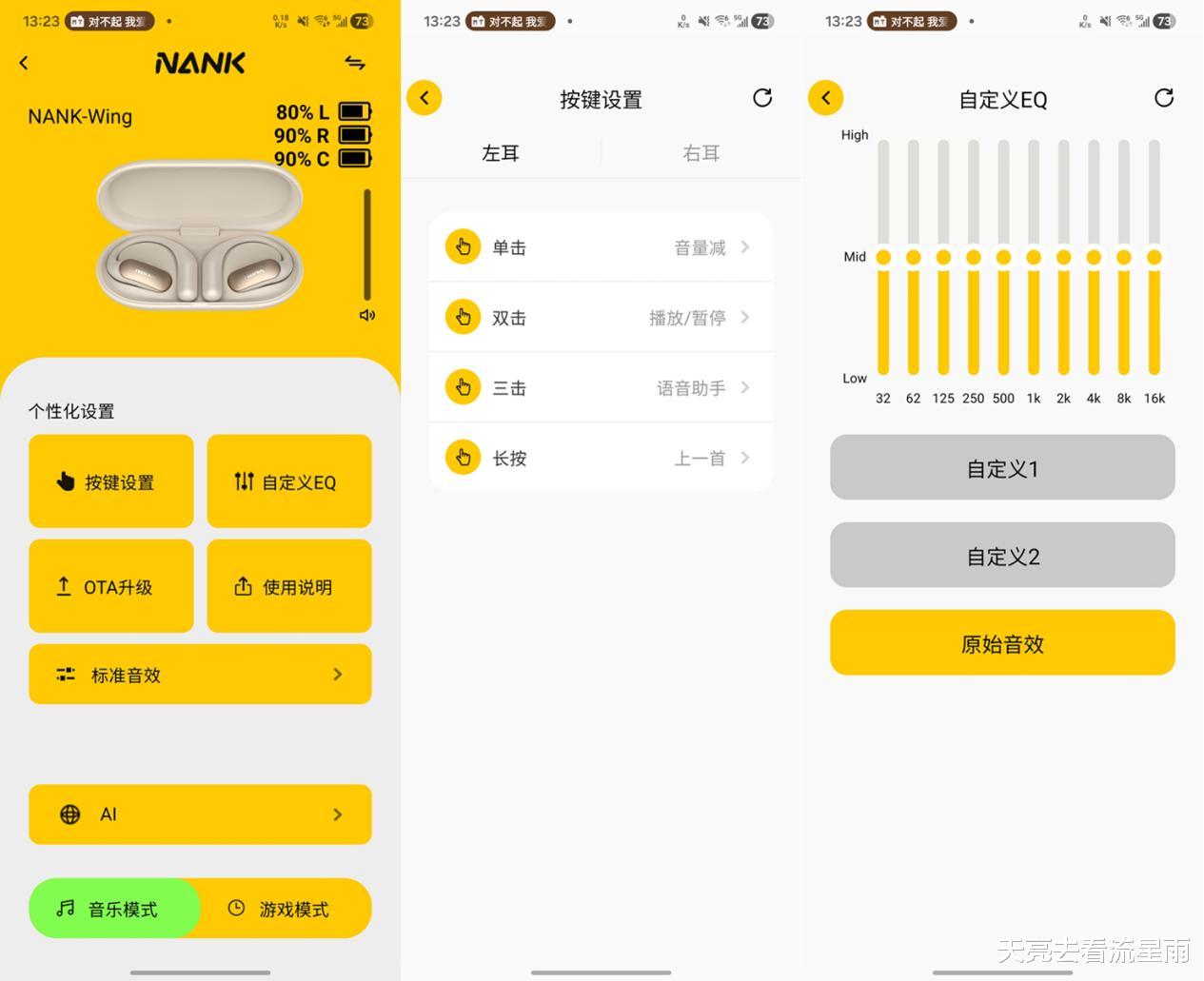The image size is (1204, 981).
Task: Open the 三击 action chevron
Action: pos(745,387)
